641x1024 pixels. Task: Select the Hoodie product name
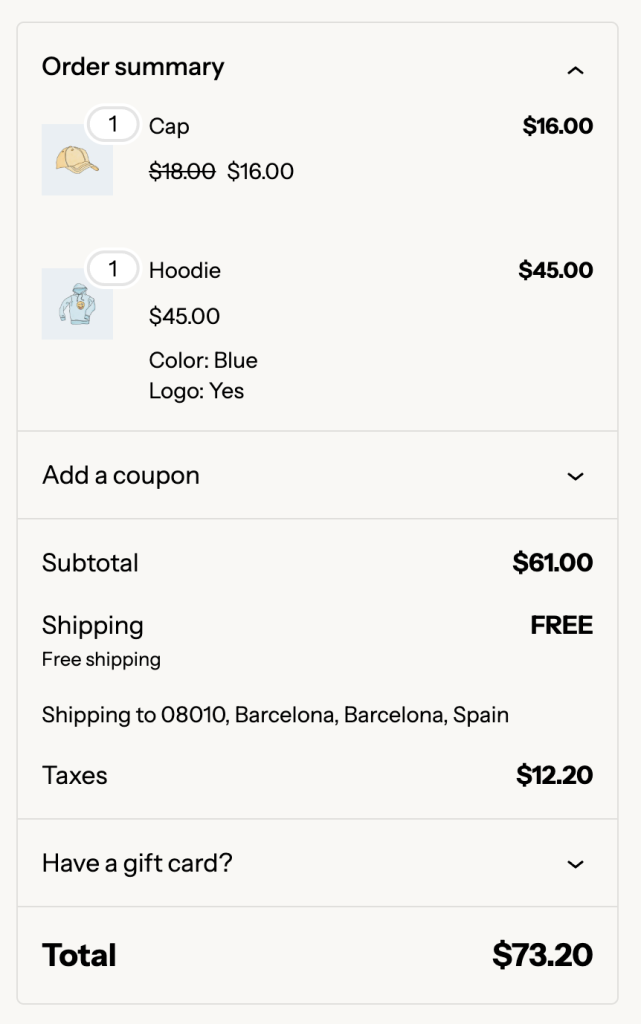tap(184, 270)
